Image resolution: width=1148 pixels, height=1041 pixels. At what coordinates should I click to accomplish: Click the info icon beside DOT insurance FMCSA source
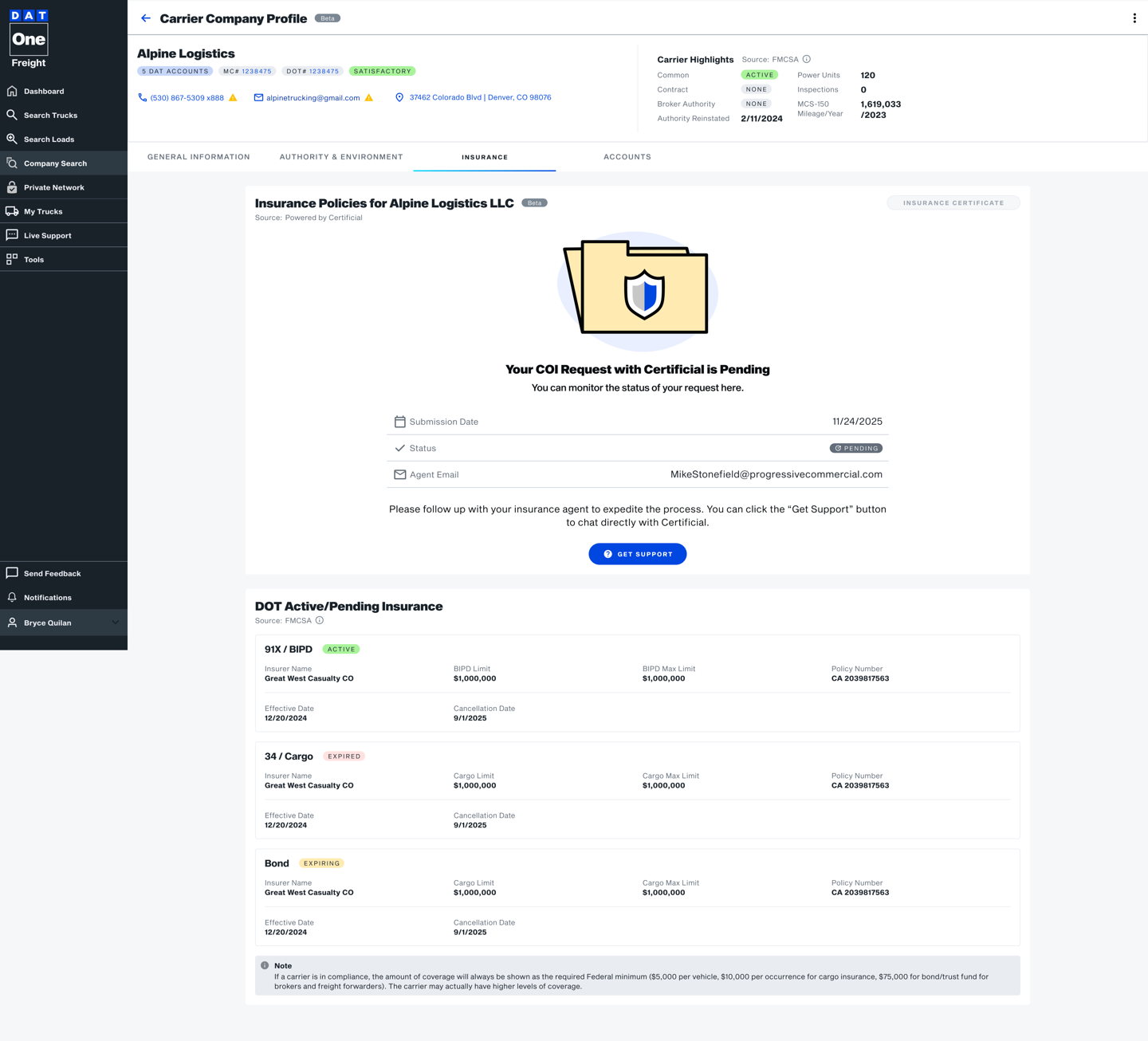point(320,621)
